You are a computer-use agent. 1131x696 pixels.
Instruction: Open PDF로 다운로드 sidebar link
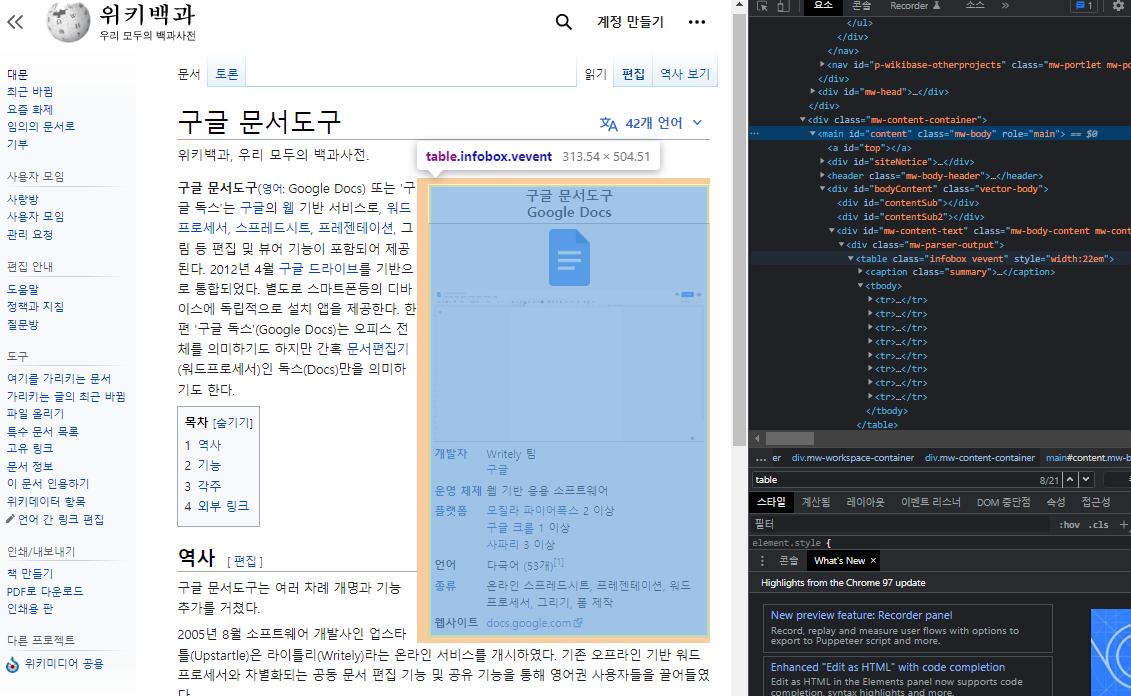[x=45, y=591]
